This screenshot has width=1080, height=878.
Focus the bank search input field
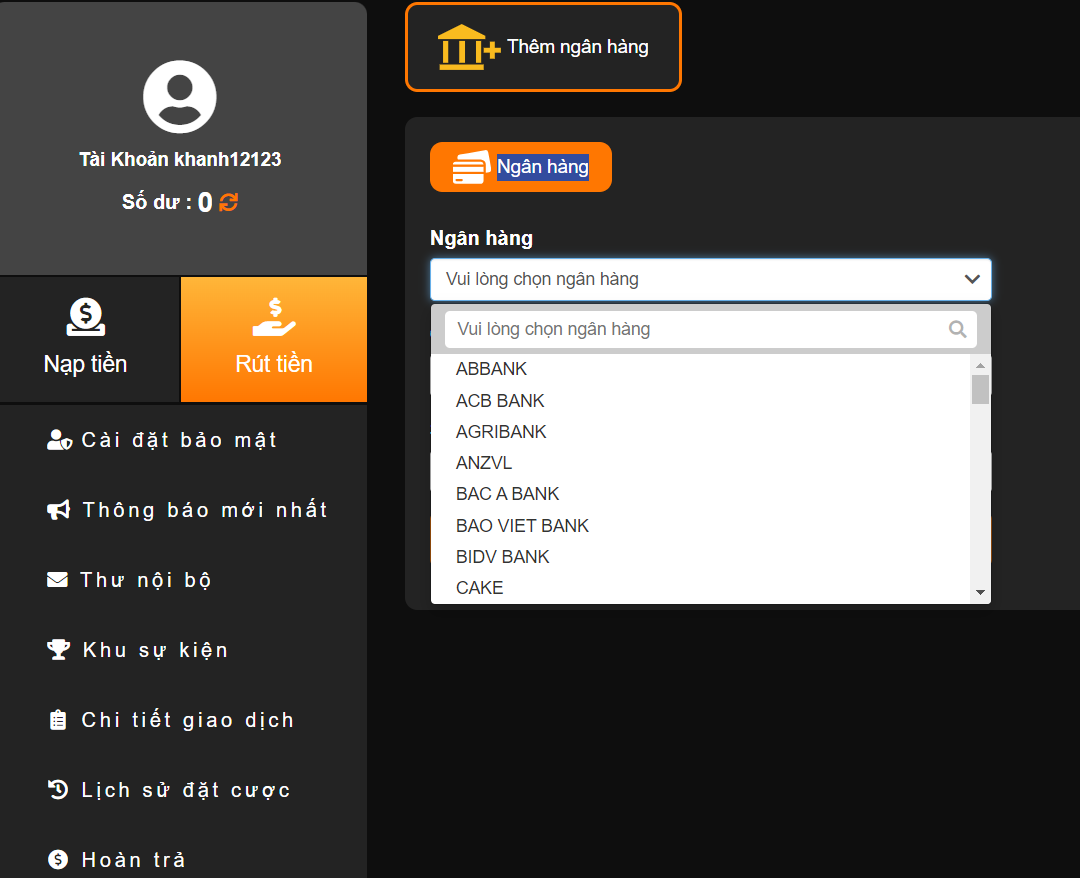(x=711, y=329)
